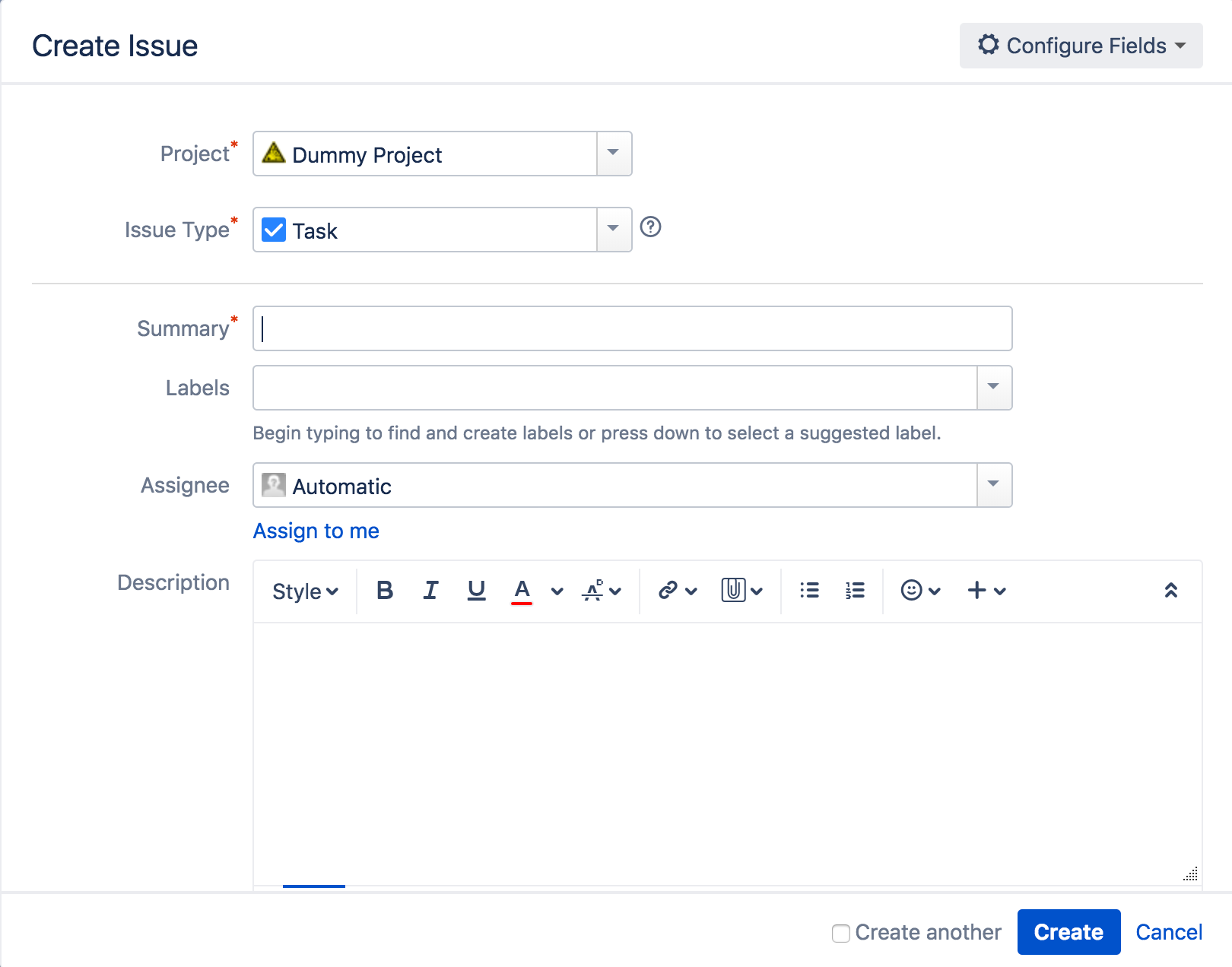Screen dimensions: 1232x967
Task: Open the insert more content plus menu
Action: click(977, 591)
